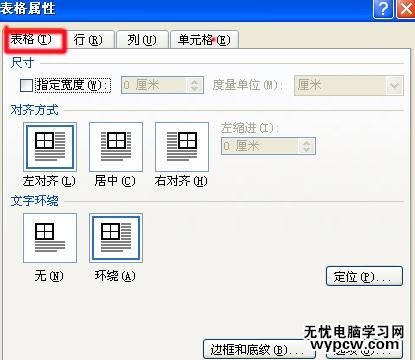Click the 左对齐(L) label
The image size is (415, 360).
[49, 181]
